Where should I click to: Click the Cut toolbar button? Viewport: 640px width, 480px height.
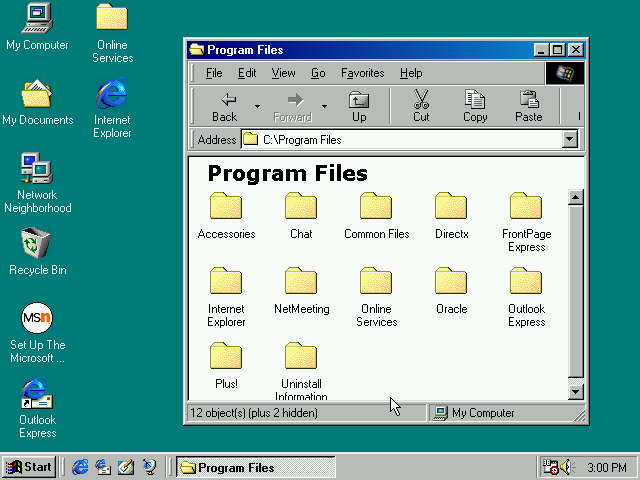(421, 107)
